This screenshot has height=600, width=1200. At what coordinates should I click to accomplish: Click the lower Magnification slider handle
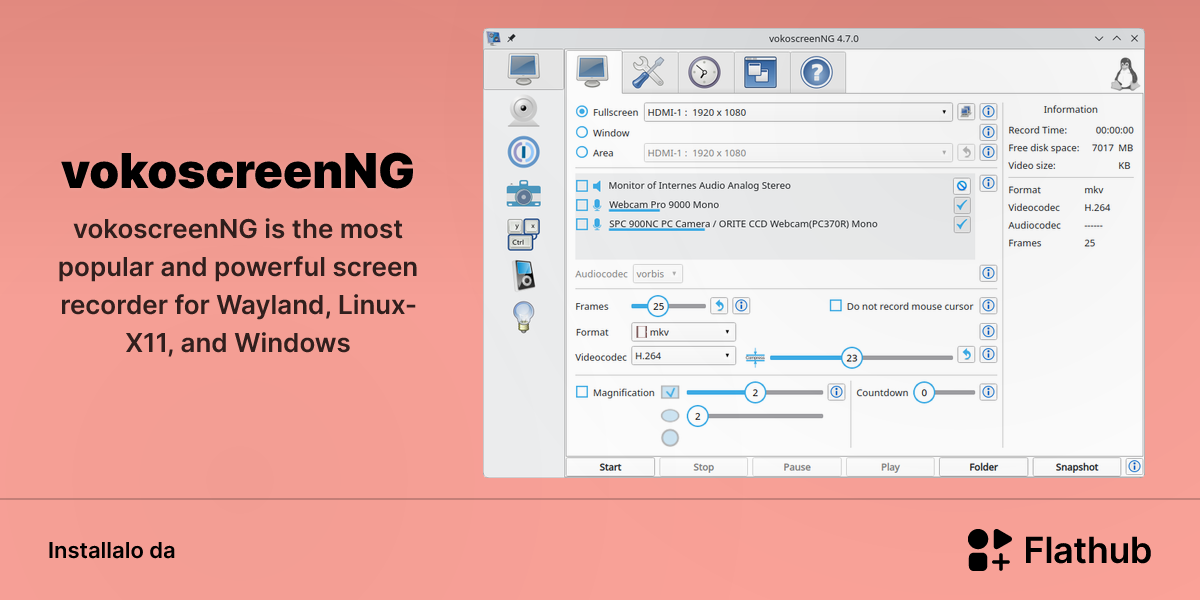point(698,416)
